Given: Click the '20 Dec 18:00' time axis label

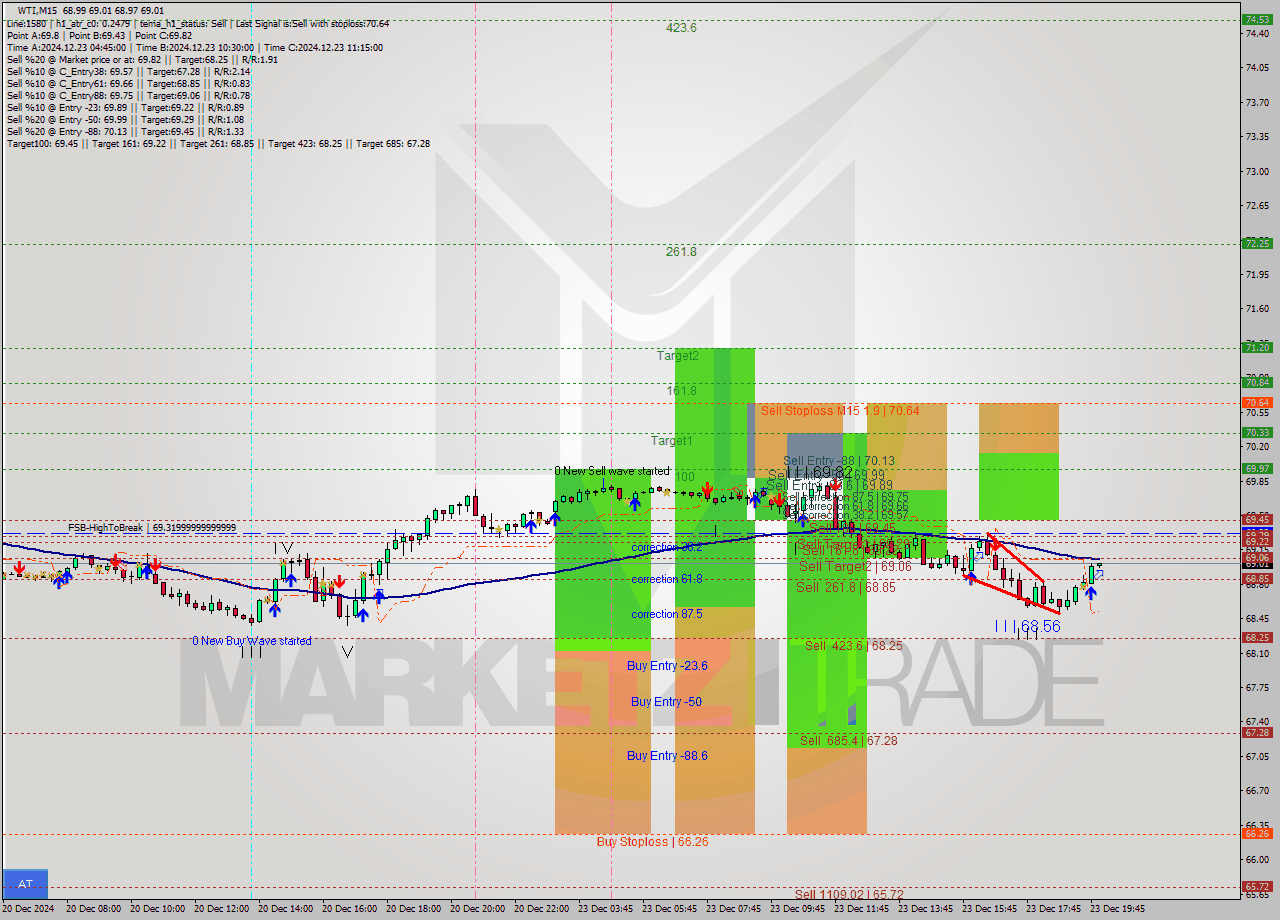Looking at the screenshot, I should [x=413, y=909].
